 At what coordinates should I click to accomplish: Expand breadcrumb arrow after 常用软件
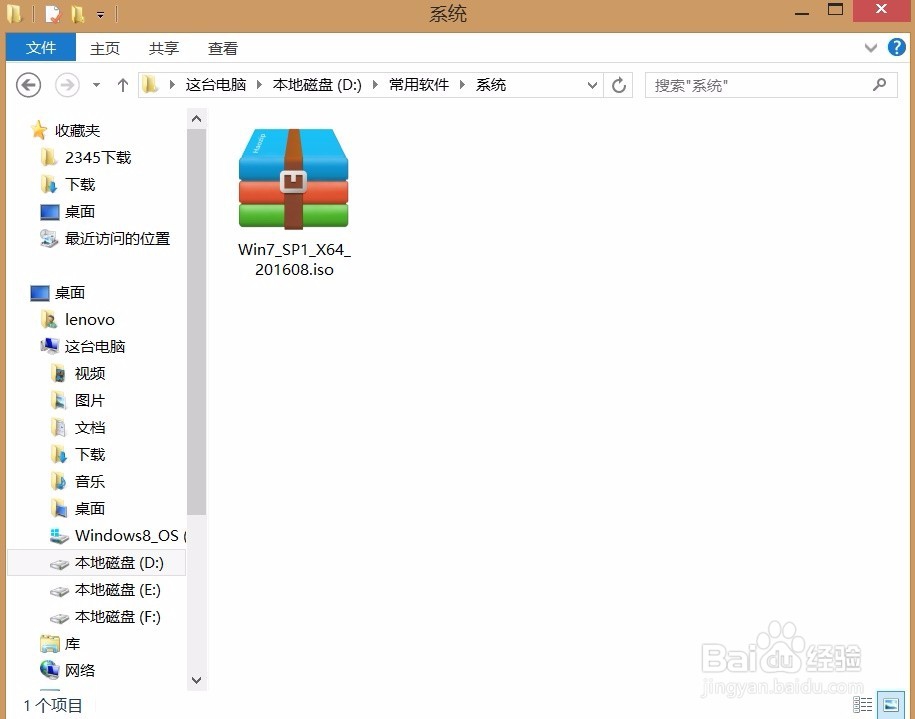tap(462, 85)
